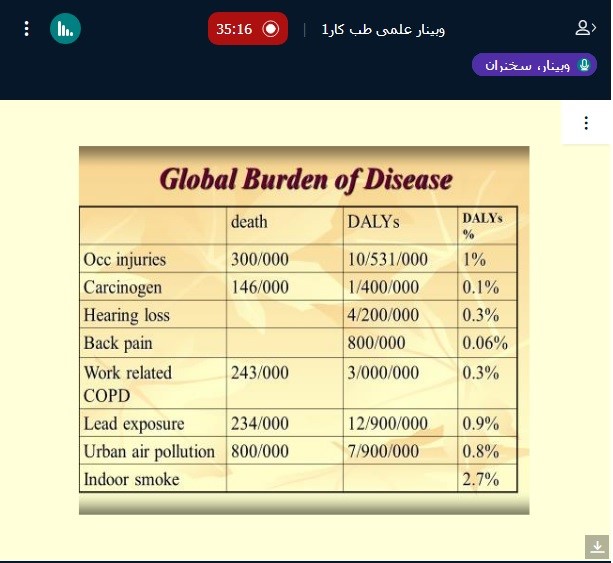Click the Hearing loss row label

pos(127,315)
